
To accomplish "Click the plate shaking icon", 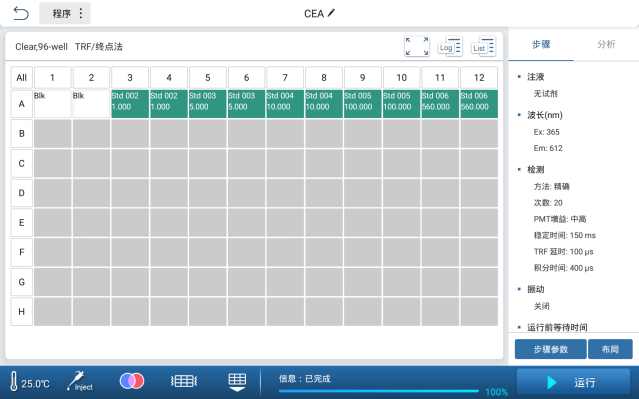I will [x=184, y=381].
